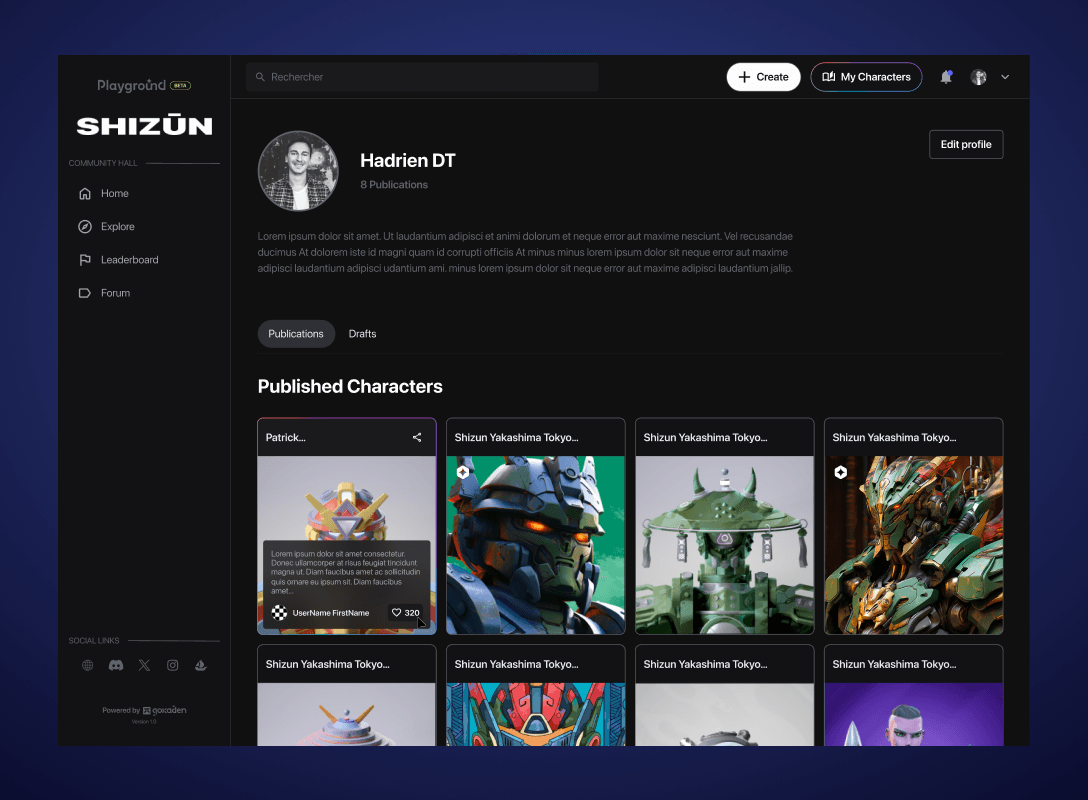Open the green hat robot character image
Screen dimensions: 1088x800
tap(724, 545)
